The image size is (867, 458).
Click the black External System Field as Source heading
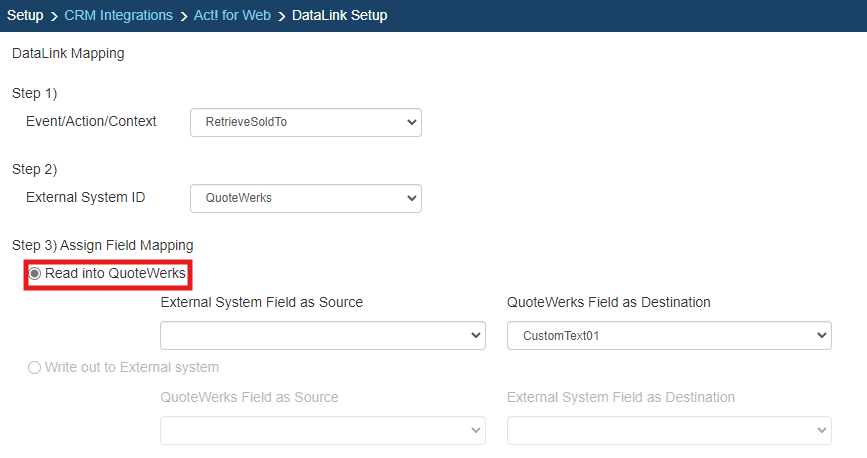[261, 303]
